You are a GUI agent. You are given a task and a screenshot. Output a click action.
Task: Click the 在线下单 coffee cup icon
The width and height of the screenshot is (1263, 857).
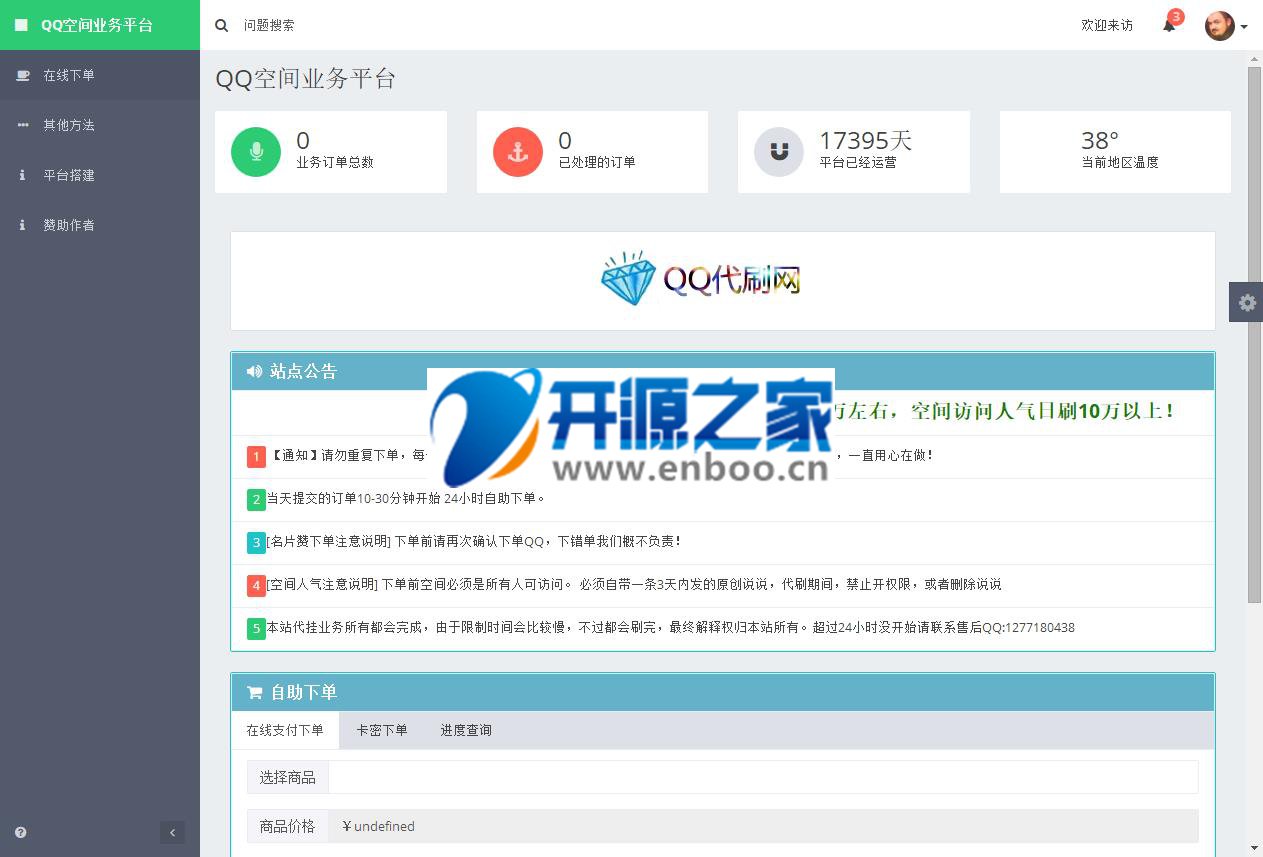(23, 75)
